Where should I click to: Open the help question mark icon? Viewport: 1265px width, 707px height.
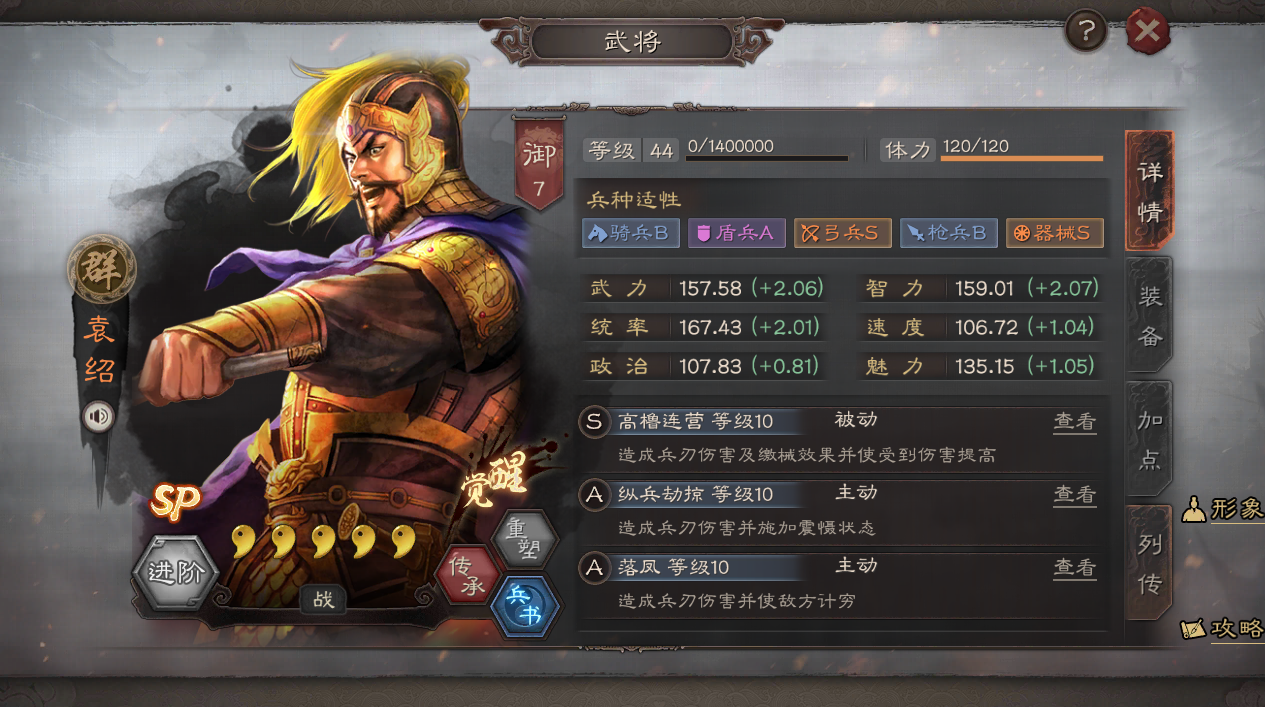(1086, 32)
